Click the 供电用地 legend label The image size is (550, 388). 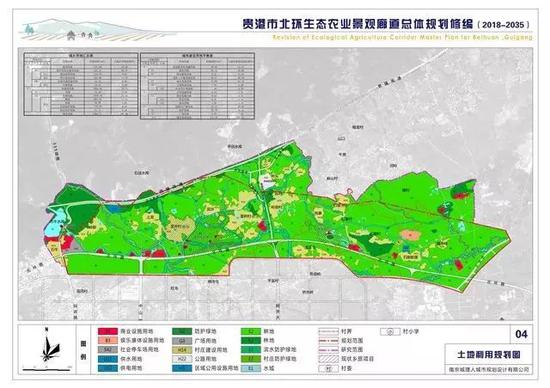tap(131, 368)
